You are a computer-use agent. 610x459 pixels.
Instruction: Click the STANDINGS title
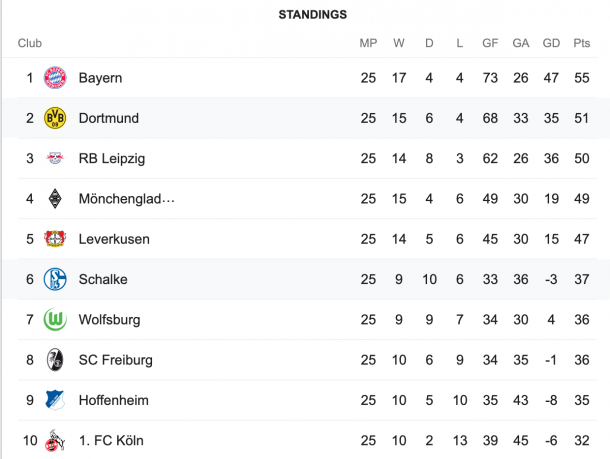tap(312, 15)
